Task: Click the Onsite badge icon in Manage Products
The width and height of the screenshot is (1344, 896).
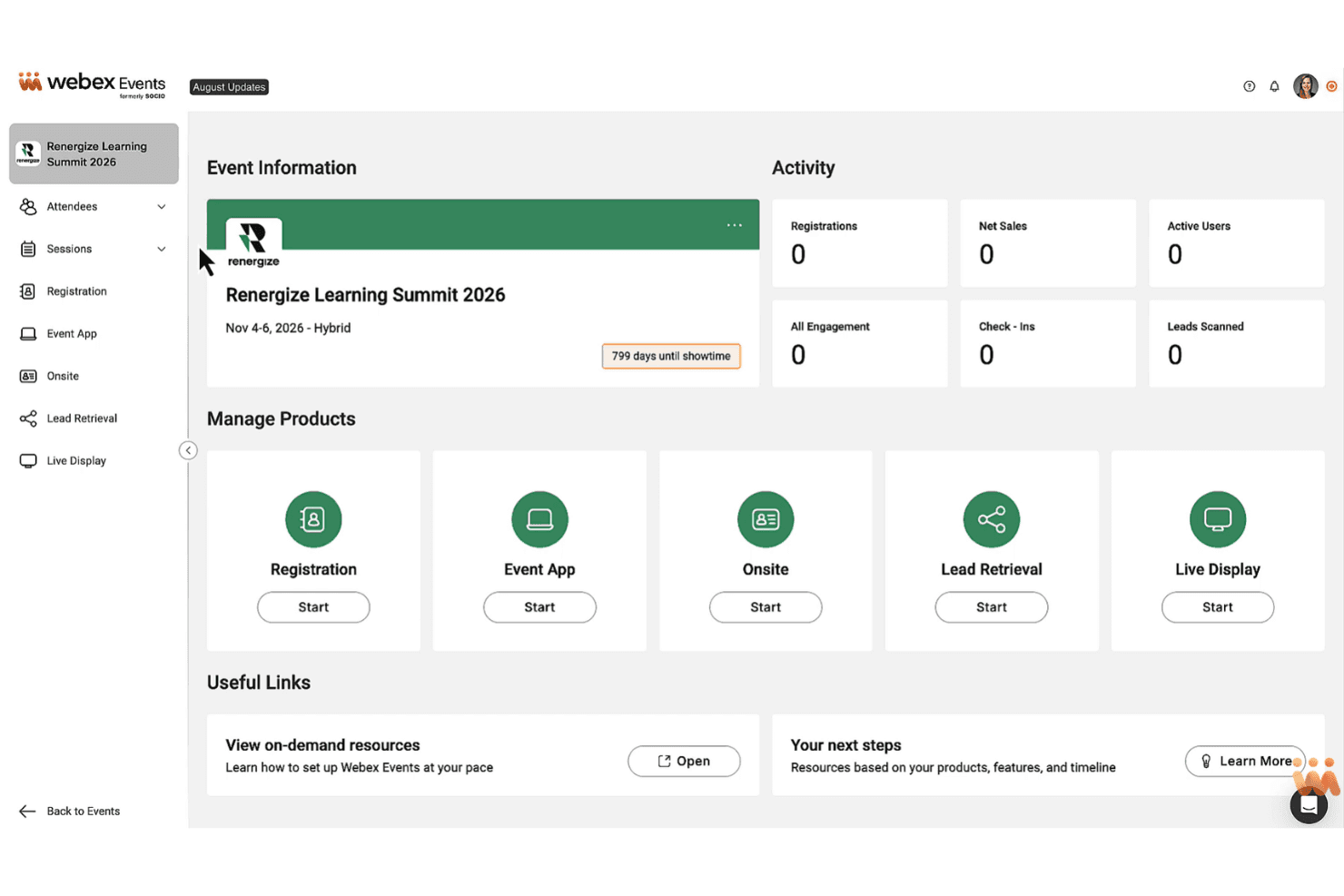Action: pos(766,519)
